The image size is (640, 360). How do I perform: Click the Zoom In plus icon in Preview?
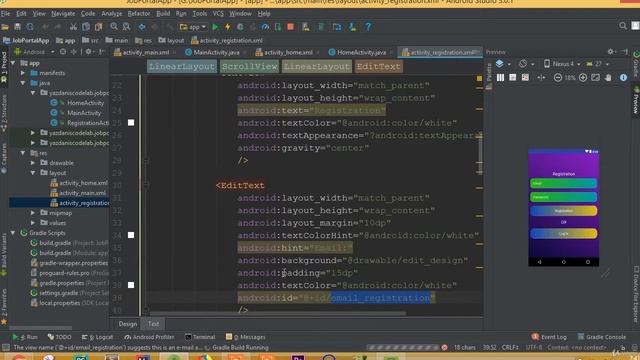pyautogui.click(x=583, y=78)
